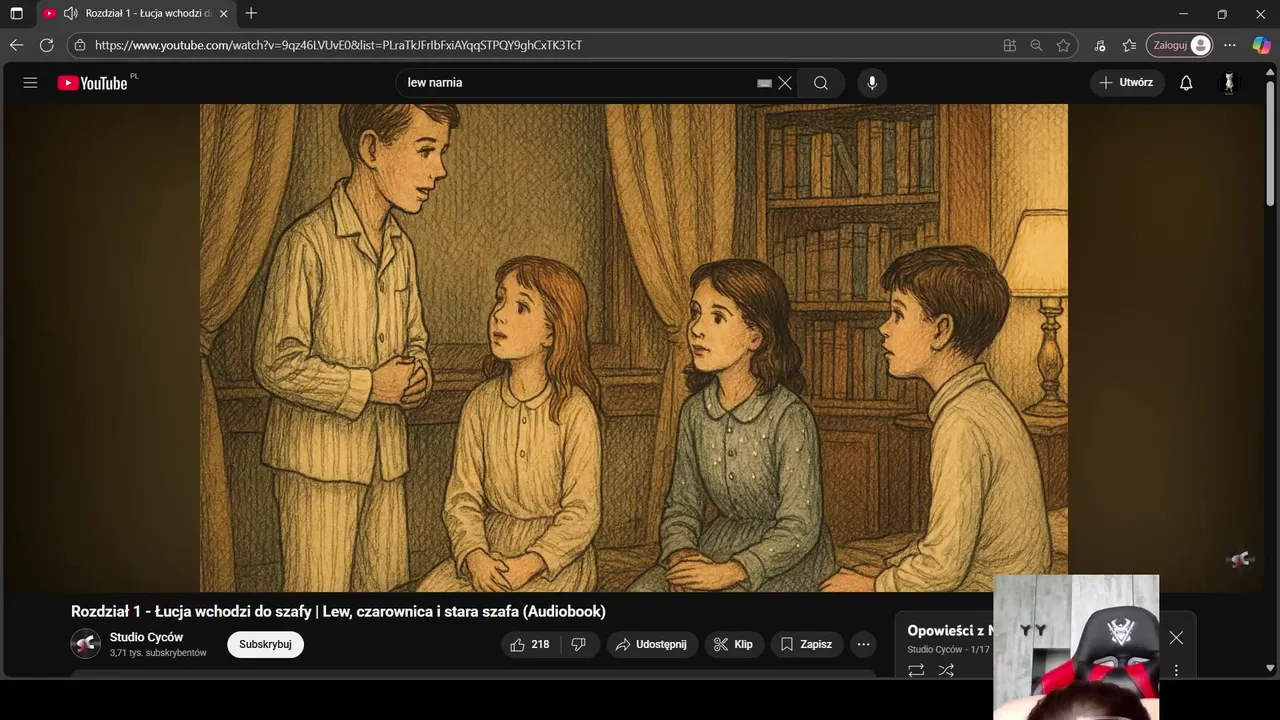Mute the tab via speaker icon
The height and width of the screenshot is (720, 1280).
pos(70,14)
